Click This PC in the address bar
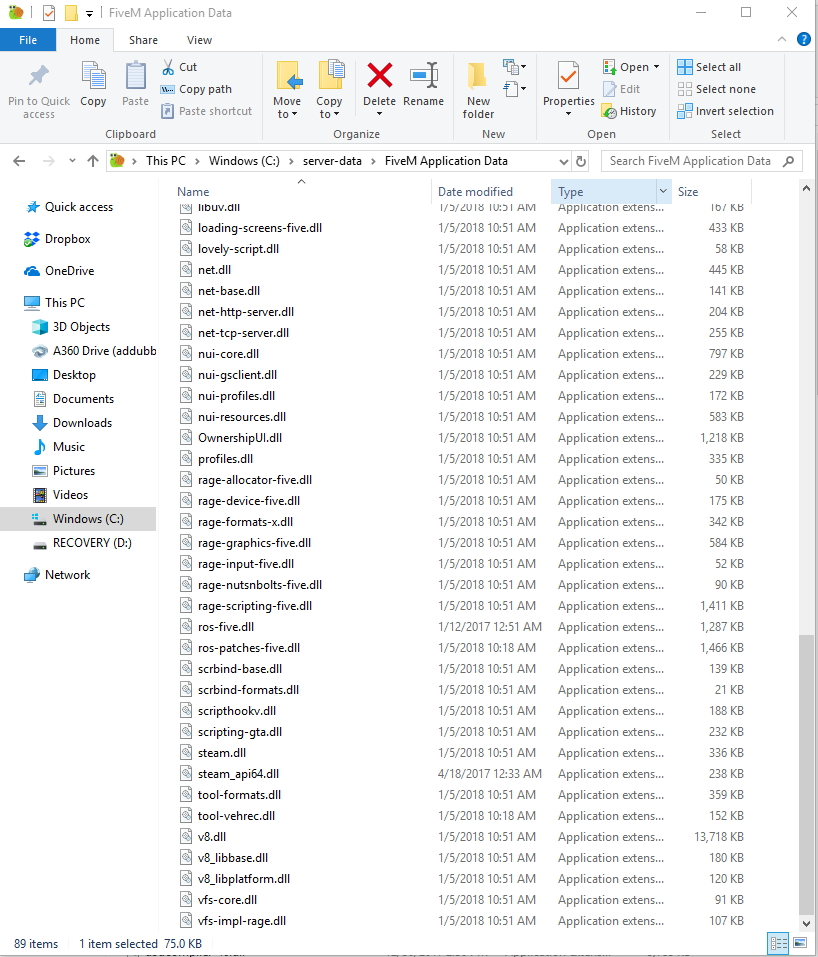 pos(165,161)
